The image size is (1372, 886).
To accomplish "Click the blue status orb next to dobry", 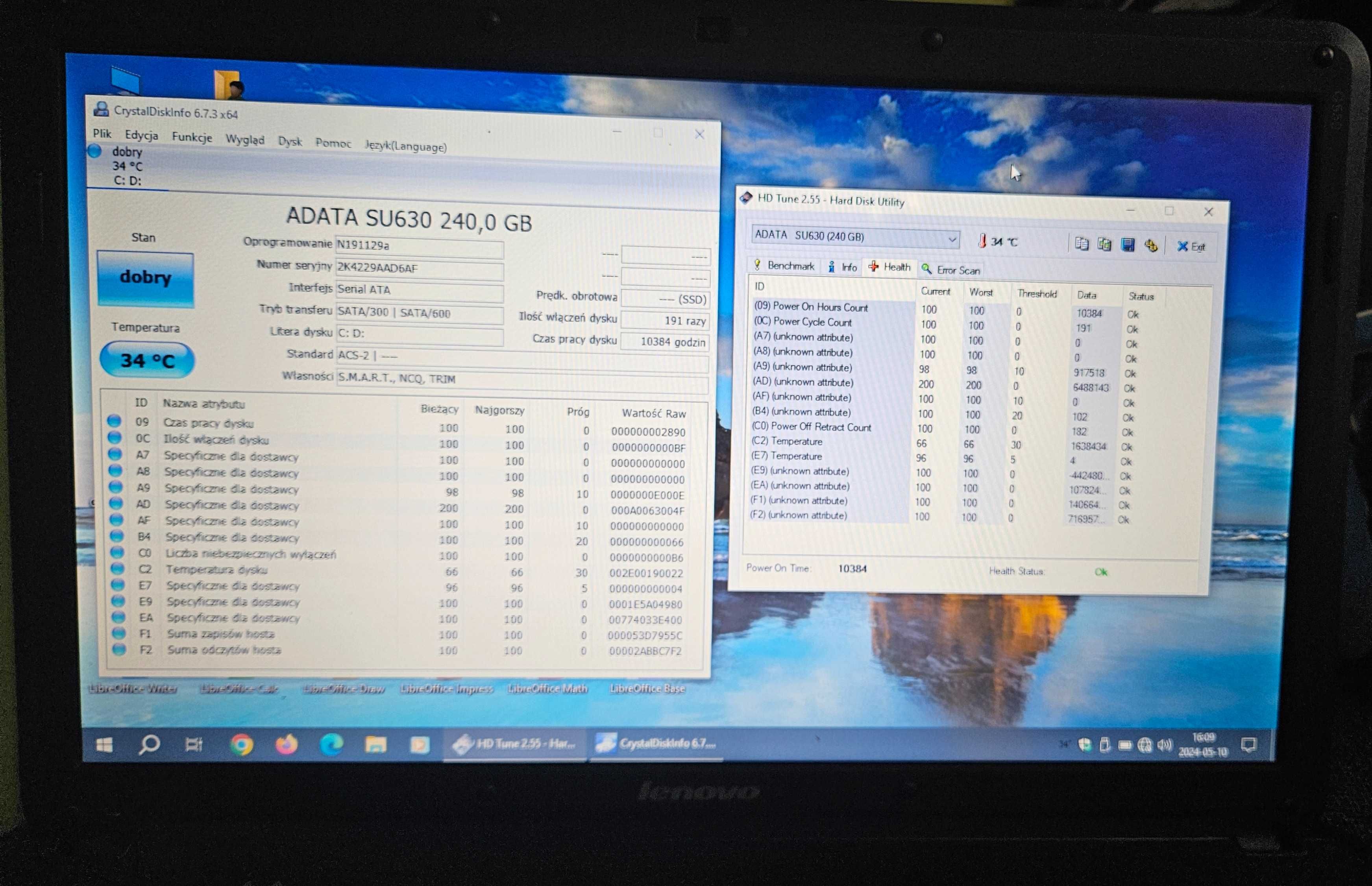I will click(94, 151).
